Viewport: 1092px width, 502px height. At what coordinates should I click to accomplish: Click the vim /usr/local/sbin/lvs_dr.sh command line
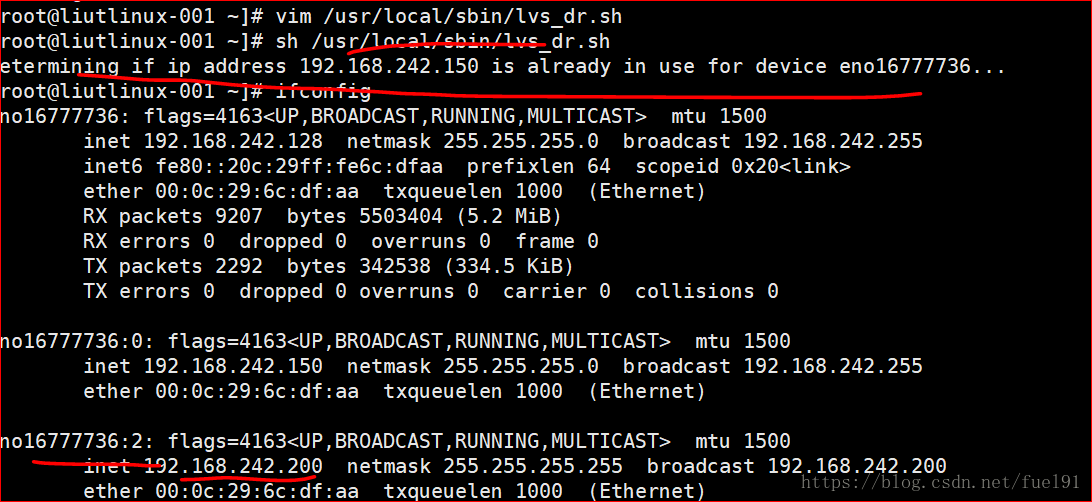click(311, 17)
